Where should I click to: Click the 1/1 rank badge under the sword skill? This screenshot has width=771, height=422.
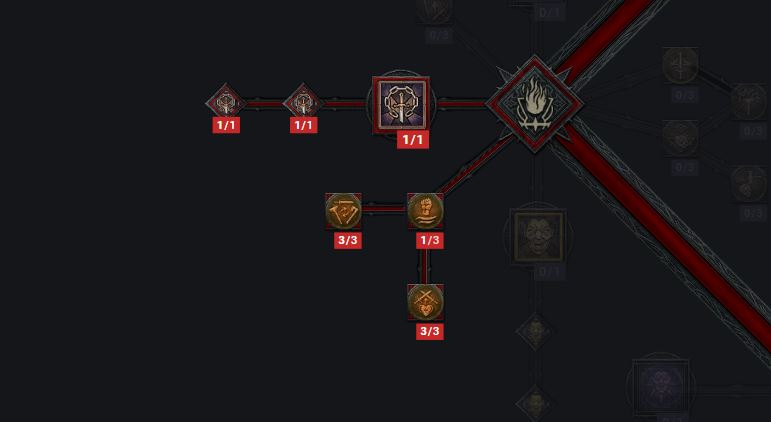pyautogui.click(x=413, y=140)
